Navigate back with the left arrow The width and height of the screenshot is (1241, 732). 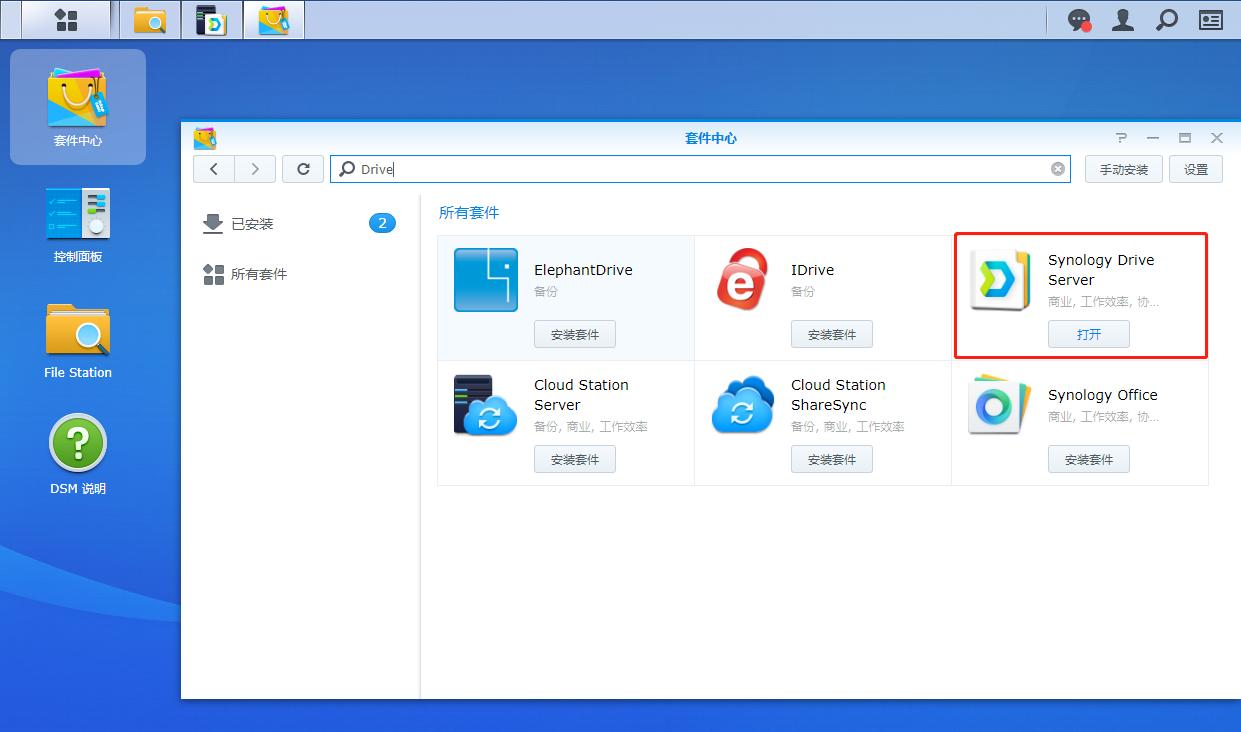tap(213, 168)
